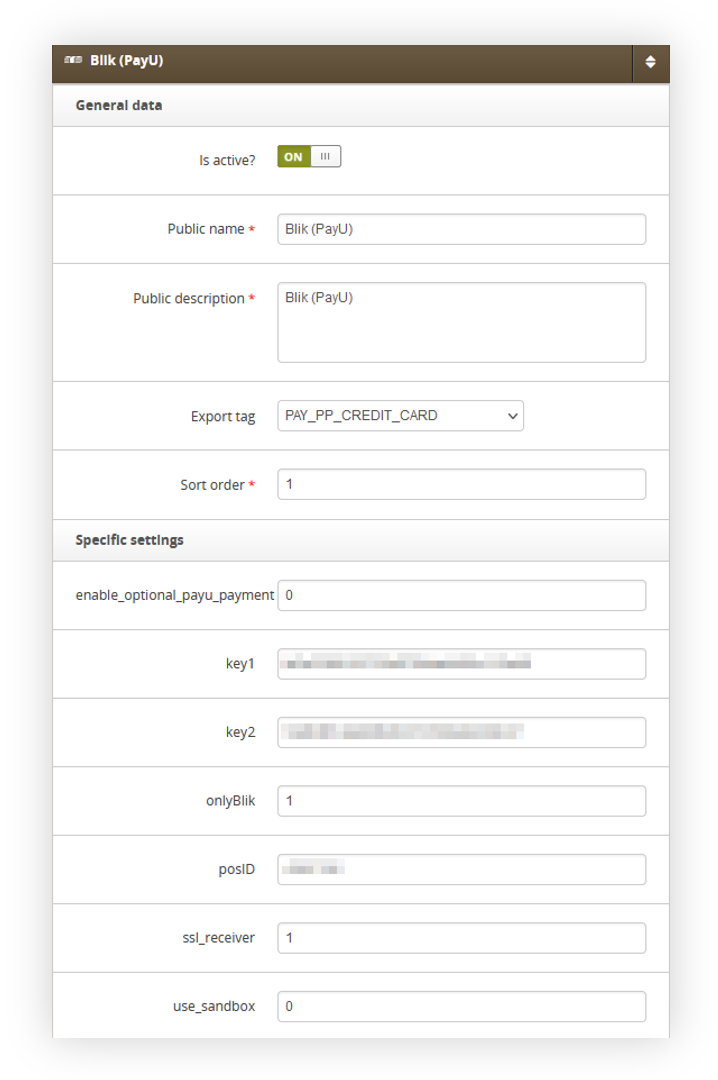
Task: Select the key1 input field
Action: [x=462, y=663]
